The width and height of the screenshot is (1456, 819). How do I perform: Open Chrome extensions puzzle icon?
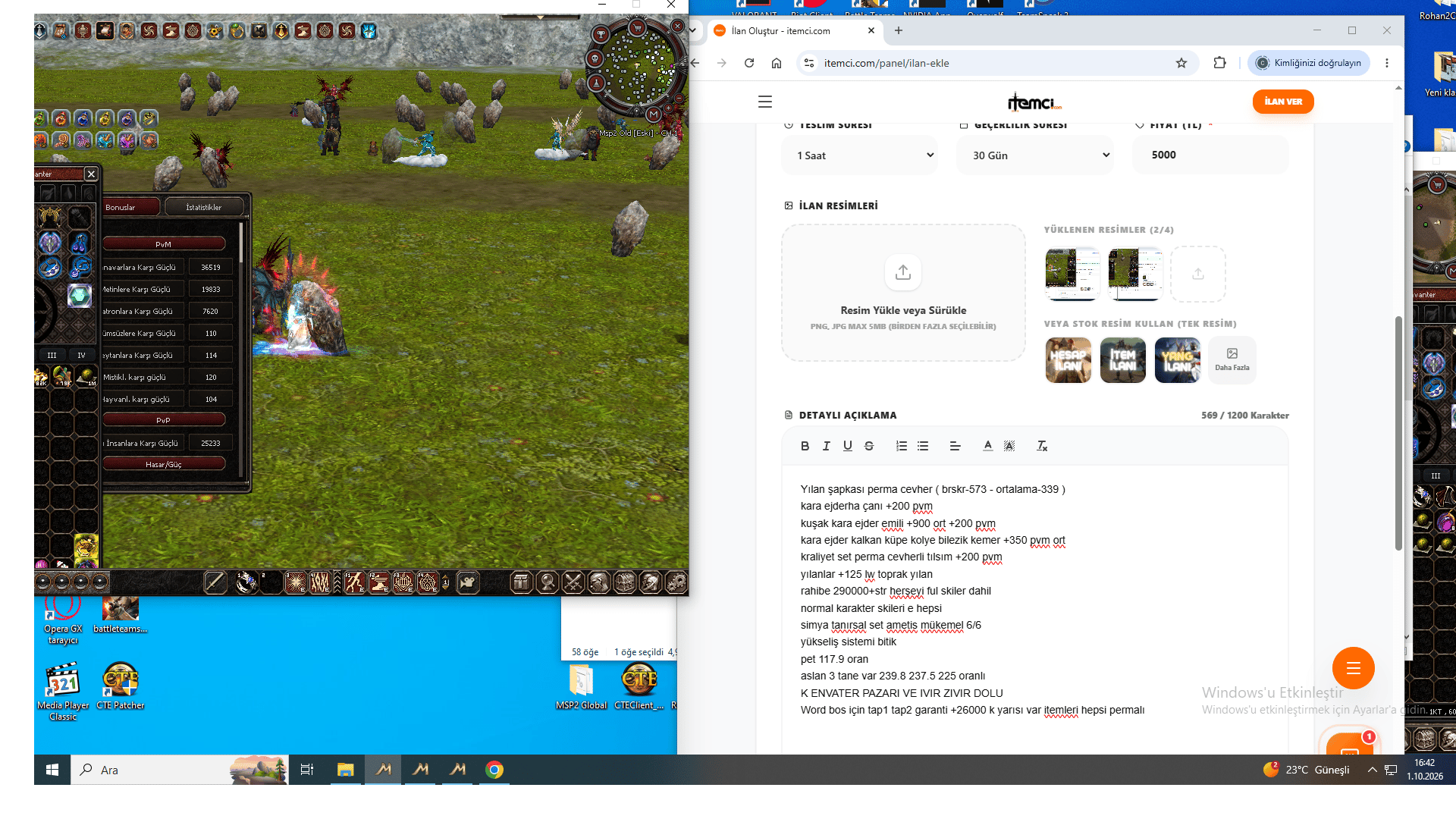click(1219, 63)
